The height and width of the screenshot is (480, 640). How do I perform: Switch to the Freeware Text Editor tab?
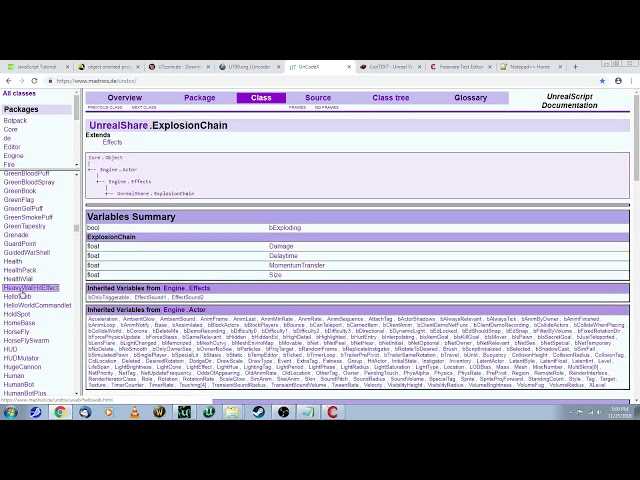tap(460, 67)
